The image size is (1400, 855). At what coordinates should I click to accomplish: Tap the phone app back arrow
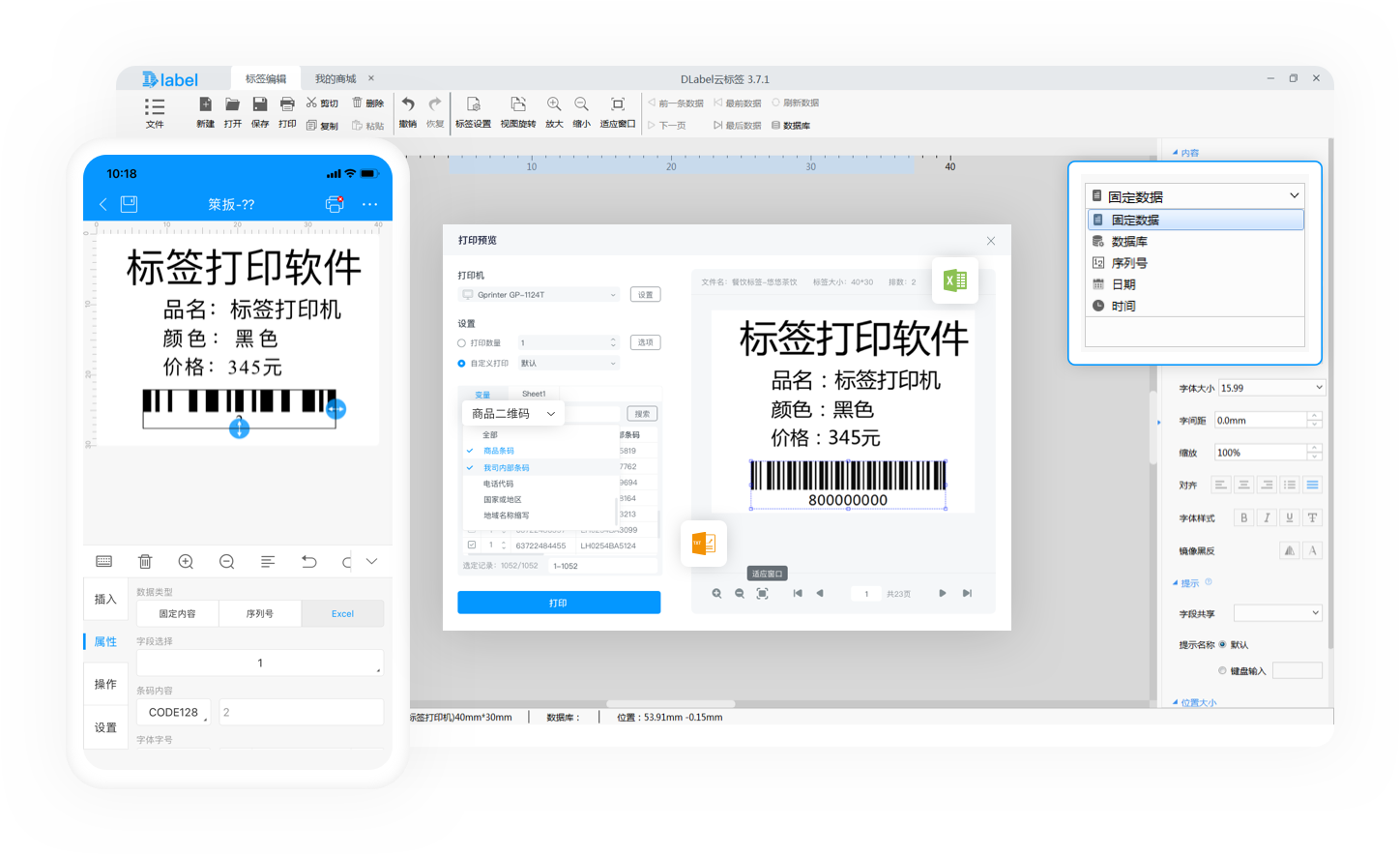point(103,204)
